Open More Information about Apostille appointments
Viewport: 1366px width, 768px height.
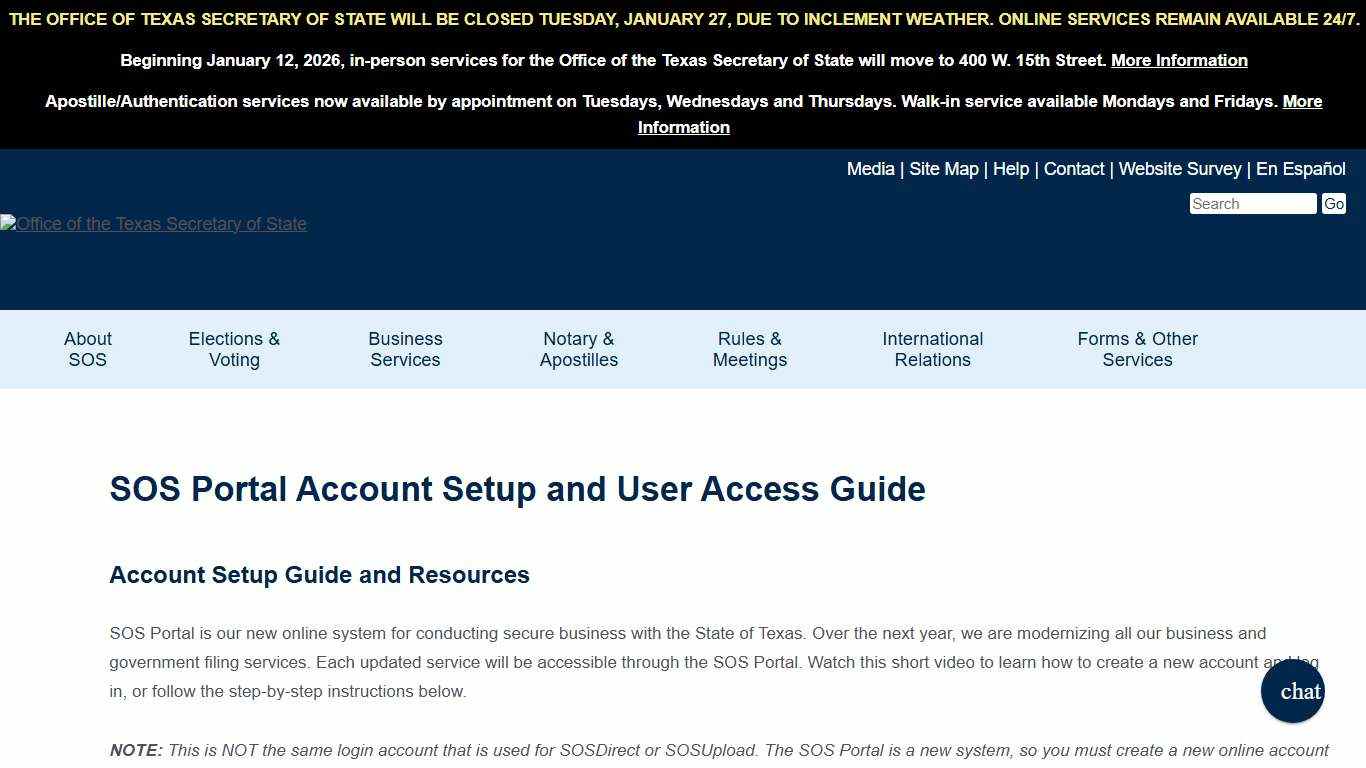(683, 127)
